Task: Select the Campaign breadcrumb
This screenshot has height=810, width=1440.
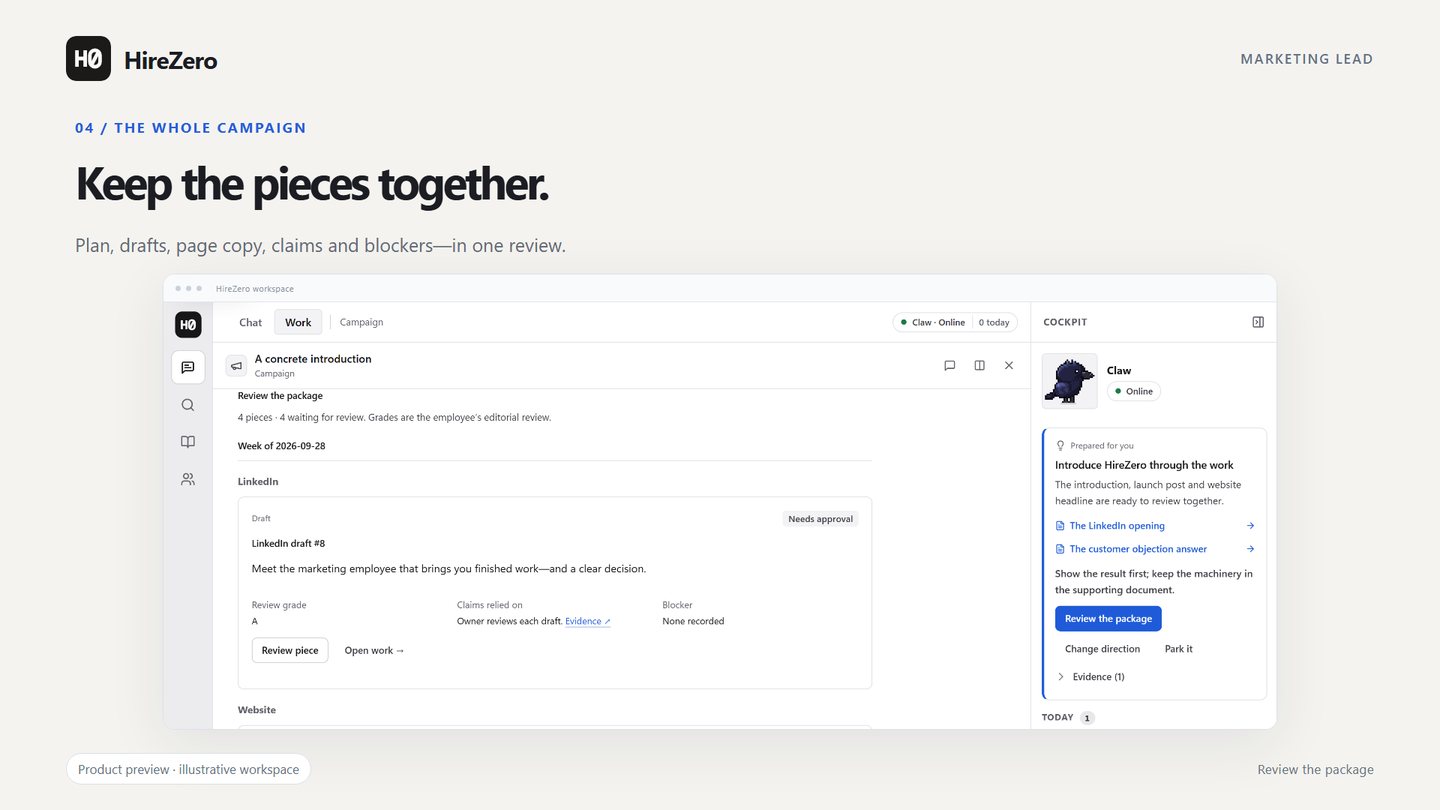Action: (361, 322)
